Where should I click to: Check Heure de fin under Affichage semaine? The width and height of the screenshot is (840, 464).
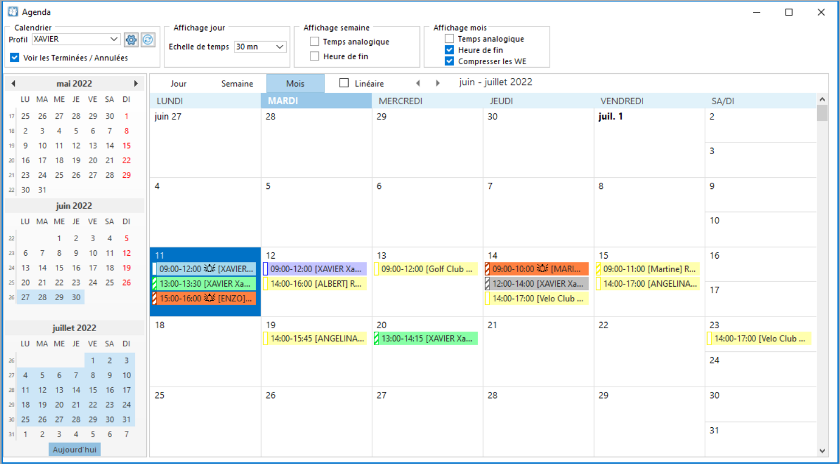314,56
